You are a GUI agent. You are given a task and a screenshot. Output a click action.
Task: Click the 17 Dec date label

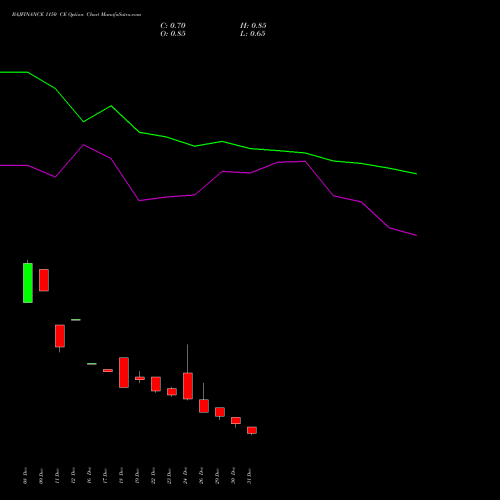click(106, 476)
